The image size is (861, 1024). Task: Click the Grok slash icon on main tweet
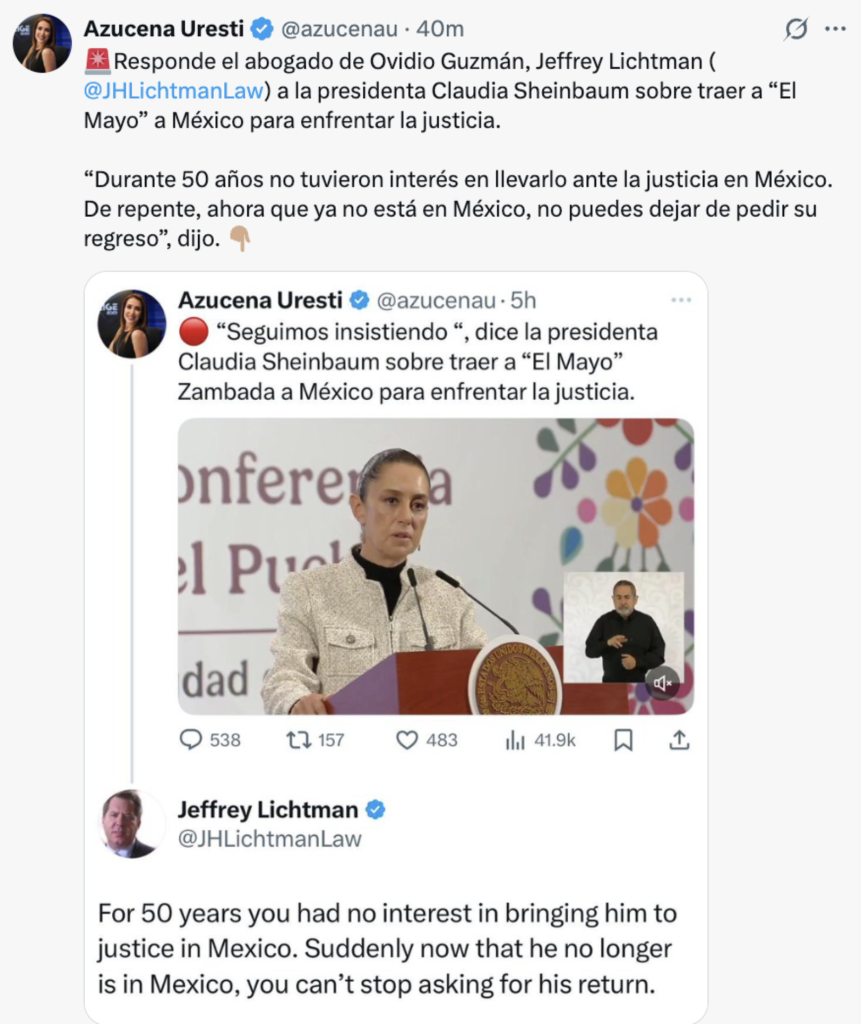coord(796,29)
